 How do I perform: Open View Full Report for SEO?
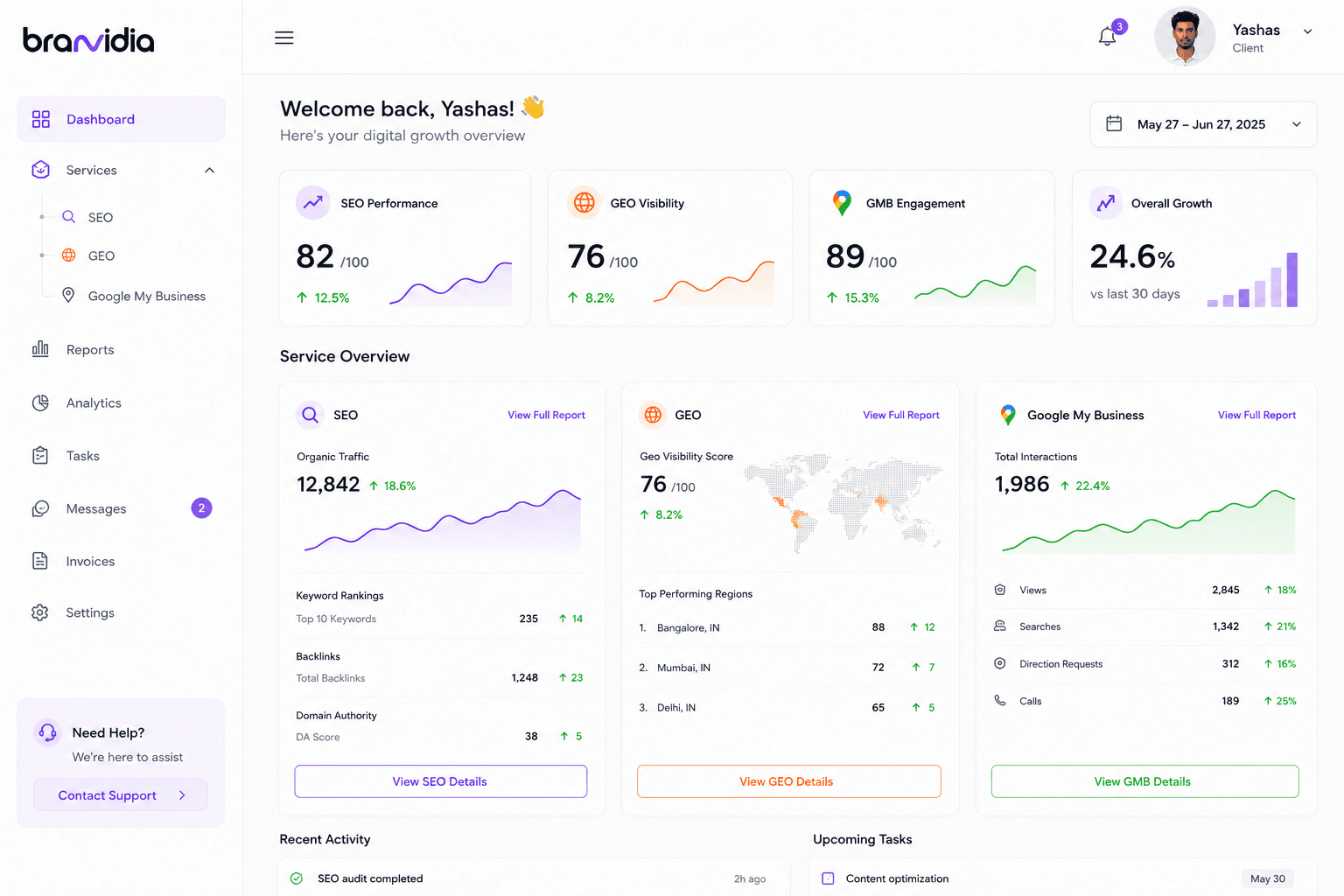pyautogui.click(x=546, y=415)
